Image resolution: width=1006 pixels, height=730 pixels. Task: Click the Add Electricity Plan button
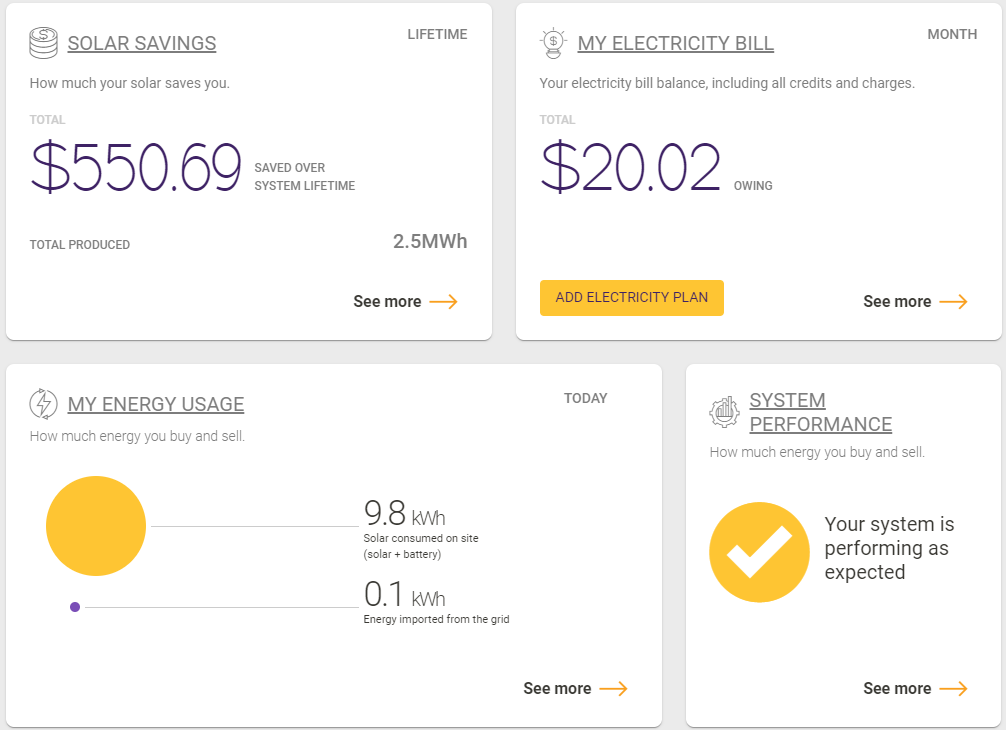tap(632, 298)
